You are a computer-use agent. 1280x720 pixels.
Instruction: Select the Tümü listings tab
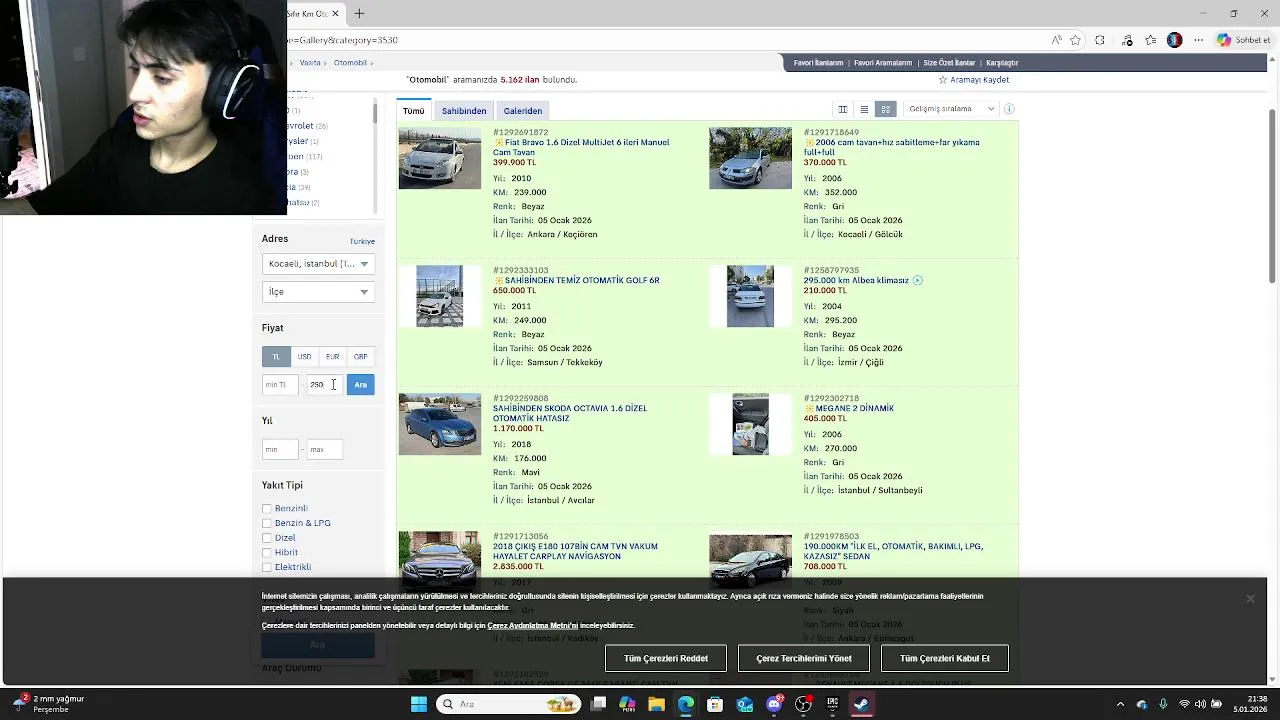pos(414,111)
